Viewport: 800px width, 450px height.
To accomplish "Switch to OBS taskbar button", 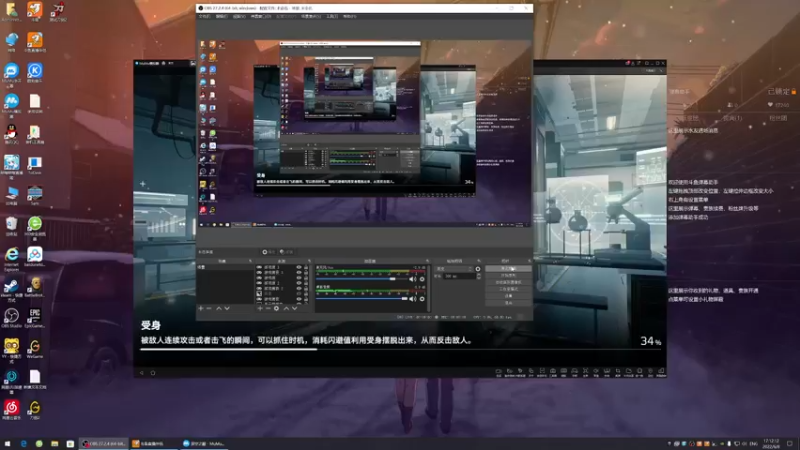I will click(x=104, y=444).
